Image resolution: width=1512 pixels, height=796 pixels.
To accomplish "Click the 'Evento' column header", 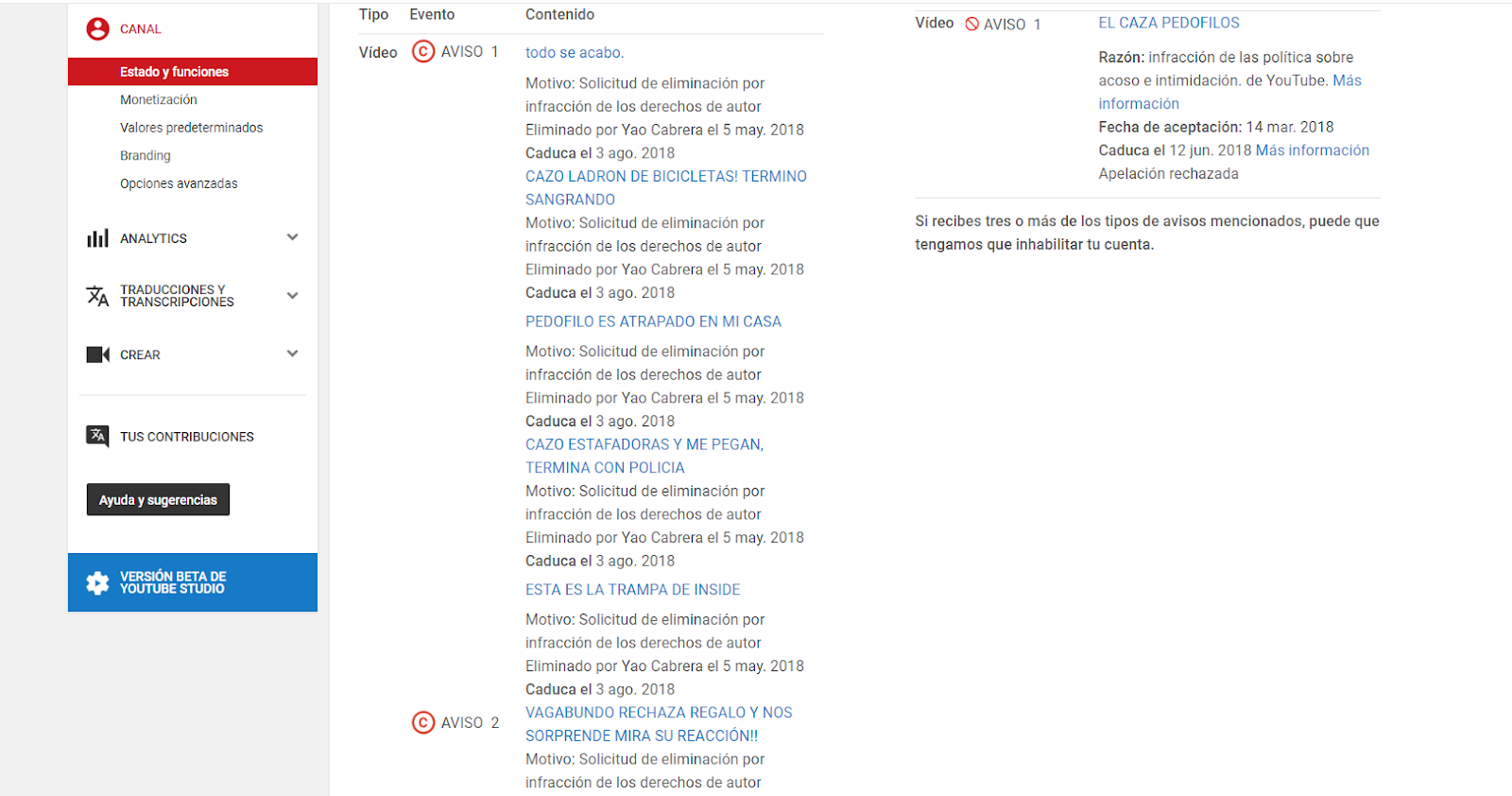I will 432,14.
